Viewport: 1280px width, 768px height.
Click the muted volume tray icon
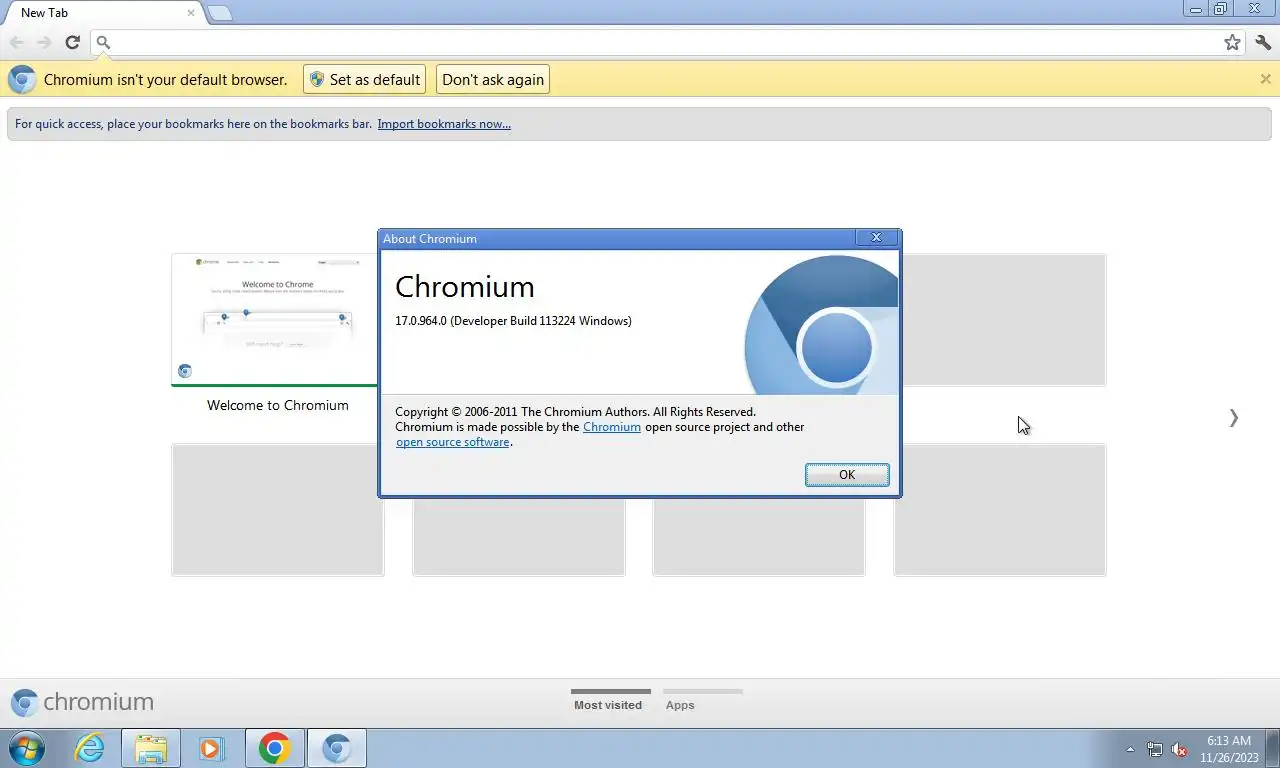click(x=1179, y=749)
